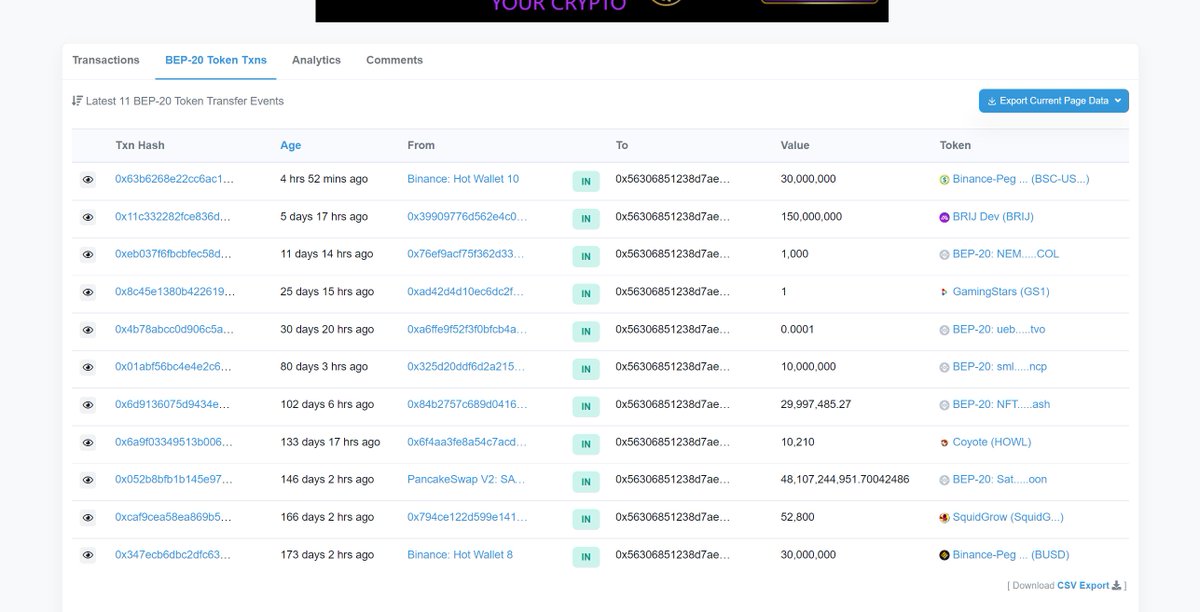Viewport: 1200px width, 612px height.
Task: Open transaction hash 0x6d9136075d9434e
Action: [x=173, y=404]
